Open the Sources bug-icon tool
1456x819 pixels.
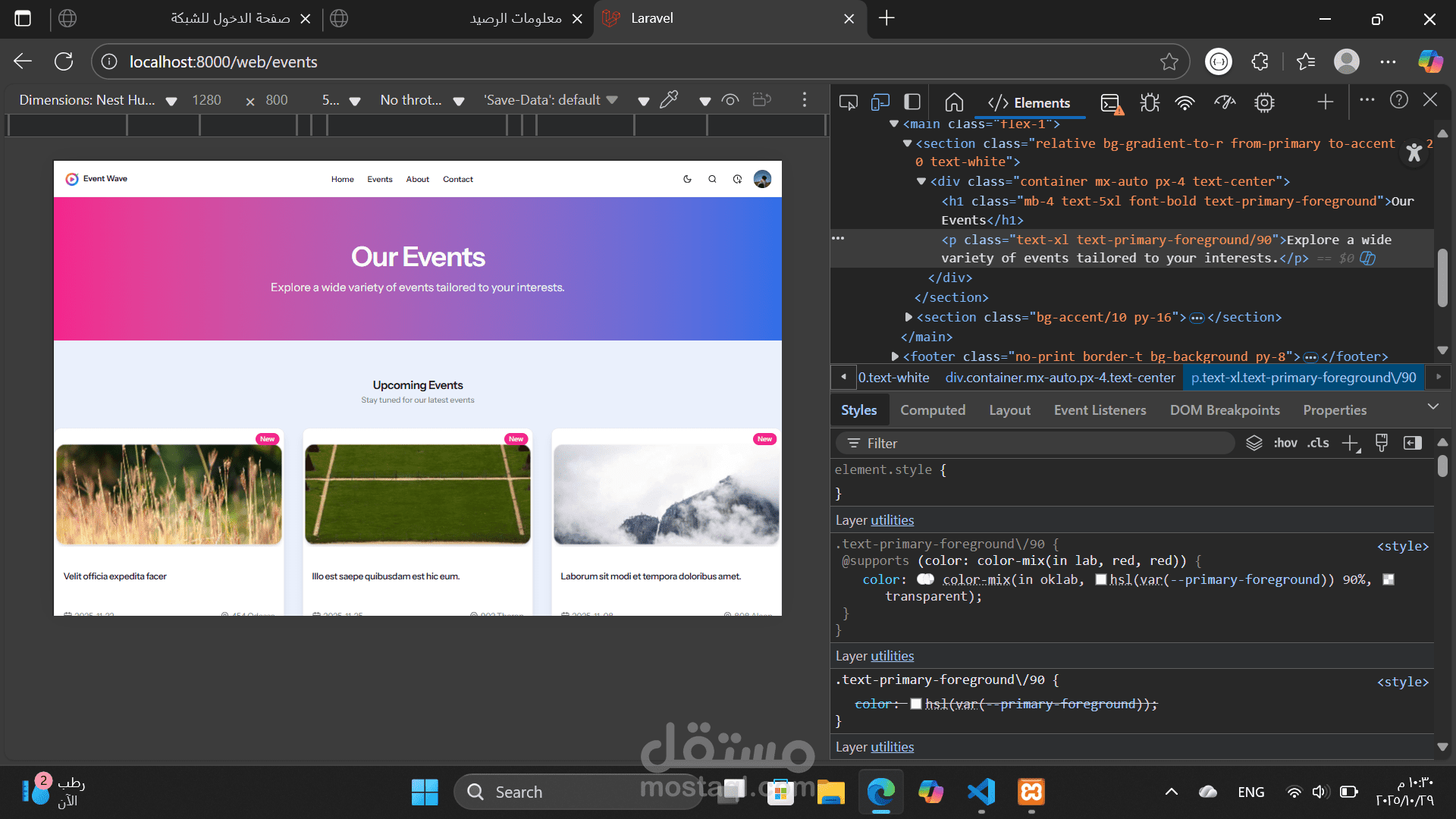point(1150,102)
